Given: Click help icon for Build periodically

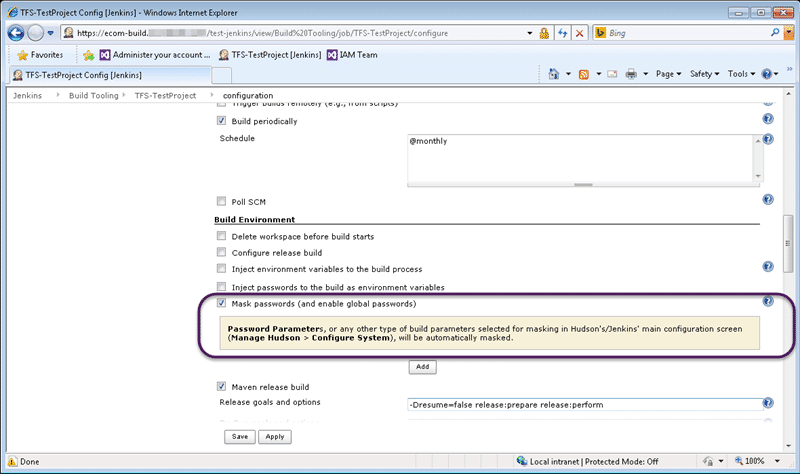Looking at the screenshot, I should [x=768, y=119].
